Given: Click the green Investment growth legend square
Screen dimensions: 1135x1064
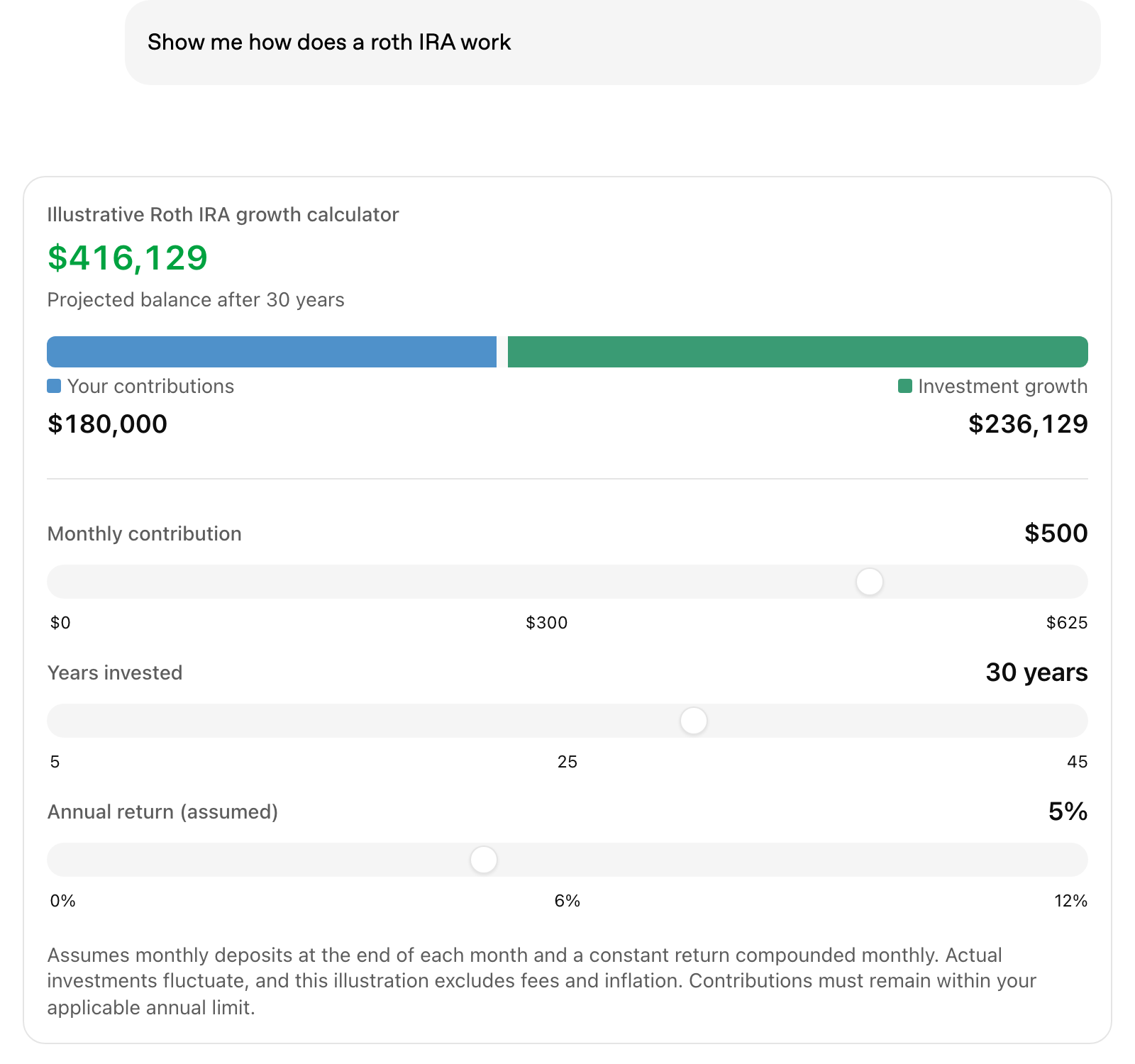Looking at the screenshot, I should click(904, 386).
